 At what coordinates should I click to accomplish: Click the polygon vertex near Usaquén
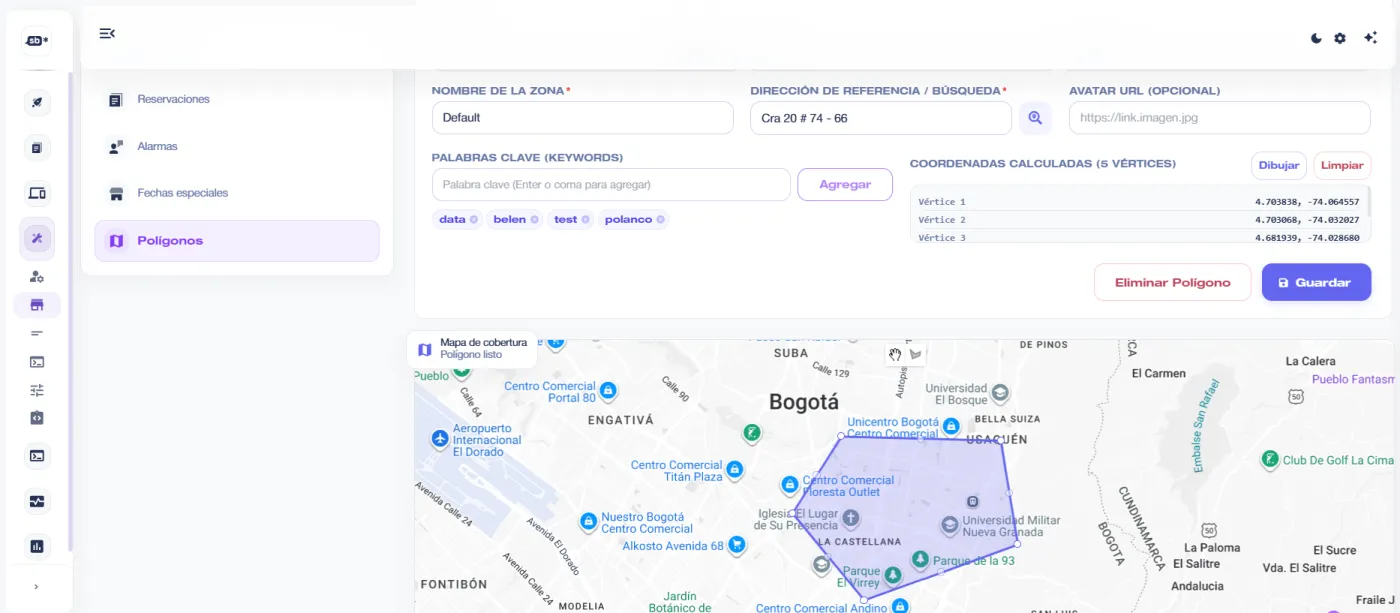pyautogui.click(x=1000, y=442)
